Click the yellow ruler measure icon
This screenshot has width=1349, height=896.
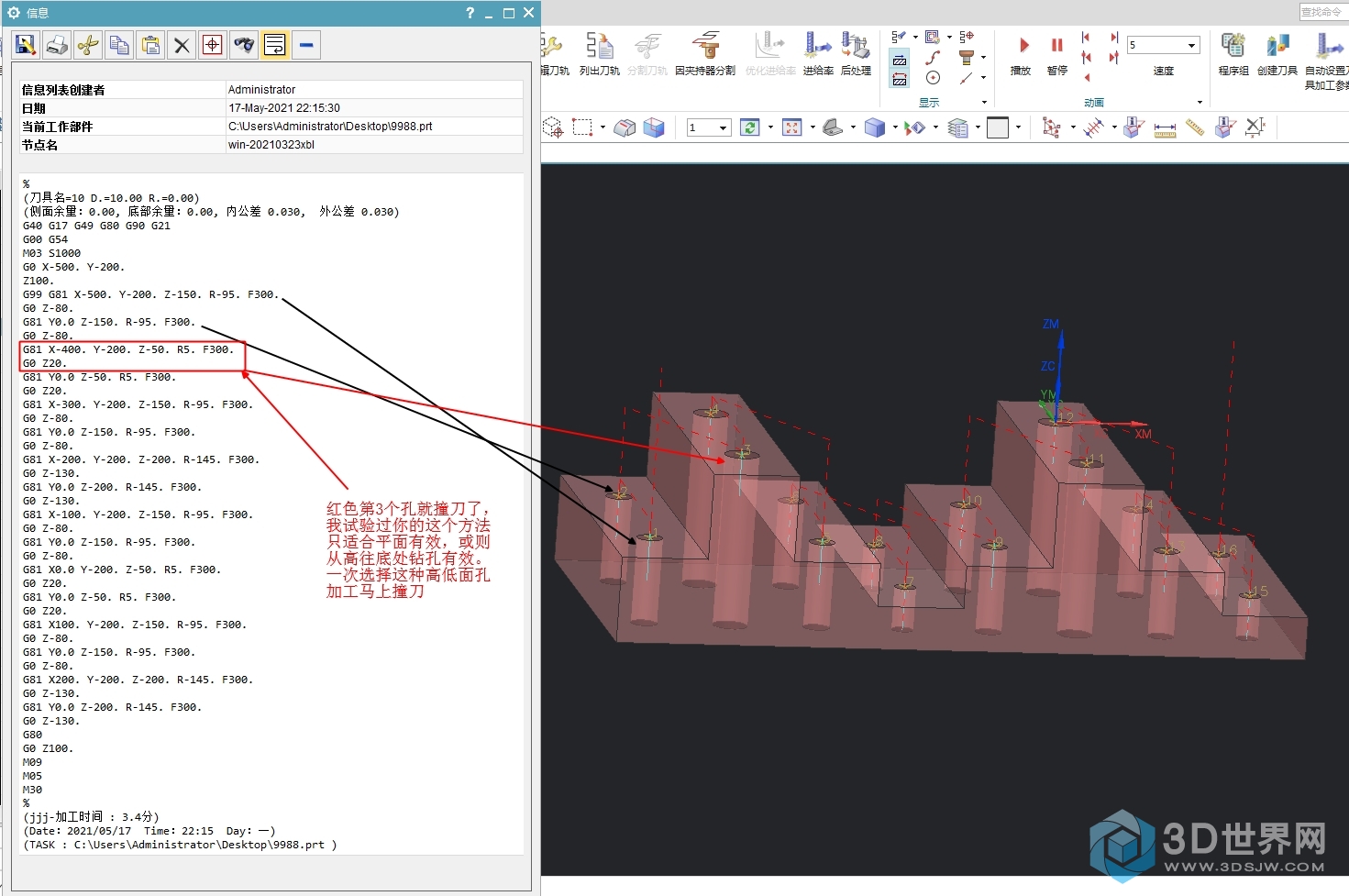point(1195,127)
